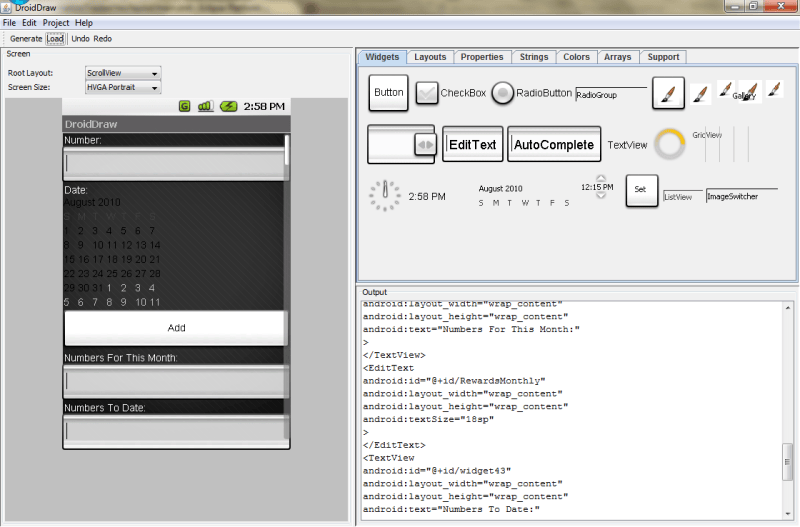Click the Number: label in preview

click(x=83, y=140)
